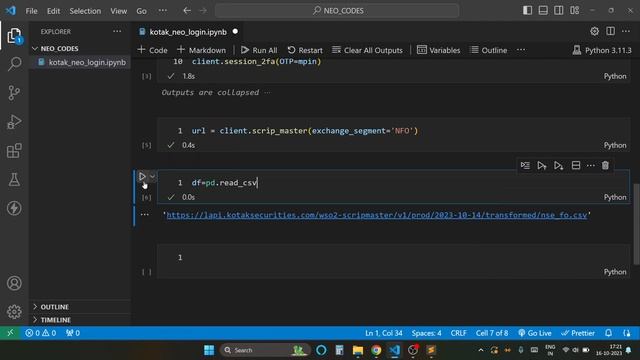The image size is (640, 360).
Task: Open notebook settings gear in editor title
Action: [594, 31]
